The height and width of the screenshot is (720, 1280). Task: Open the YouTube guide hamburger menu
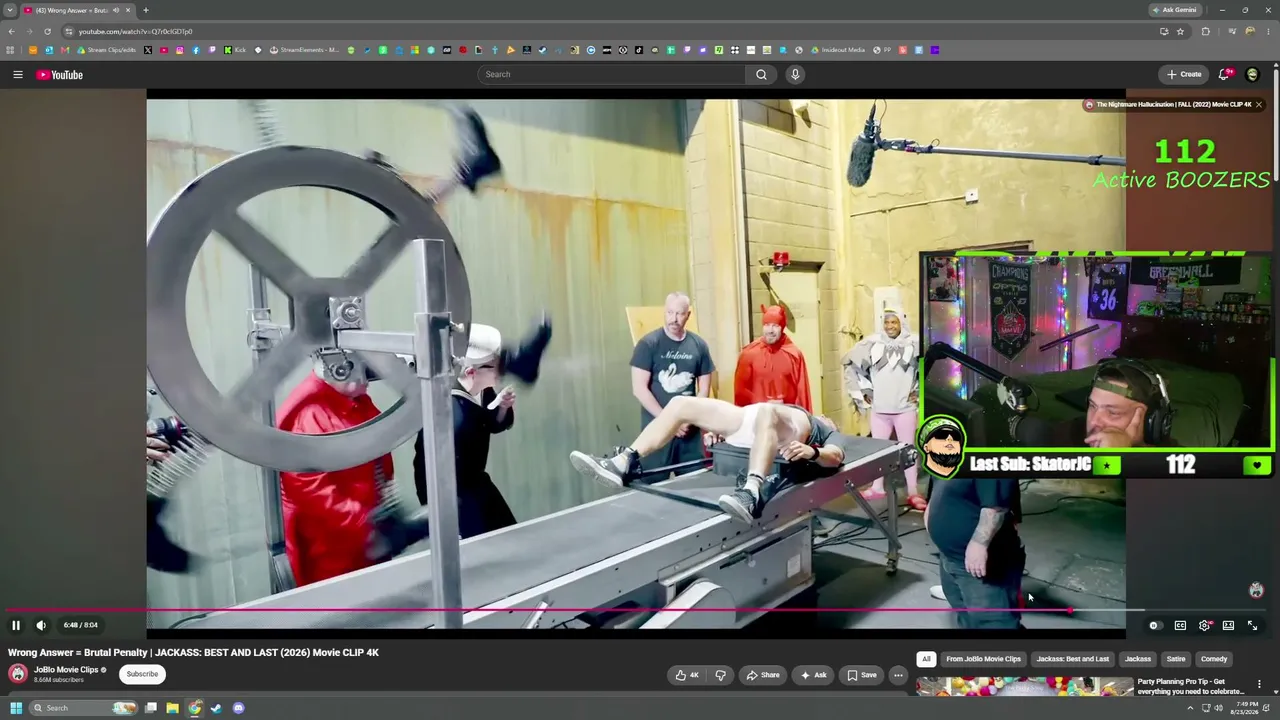tap(17, 75)
